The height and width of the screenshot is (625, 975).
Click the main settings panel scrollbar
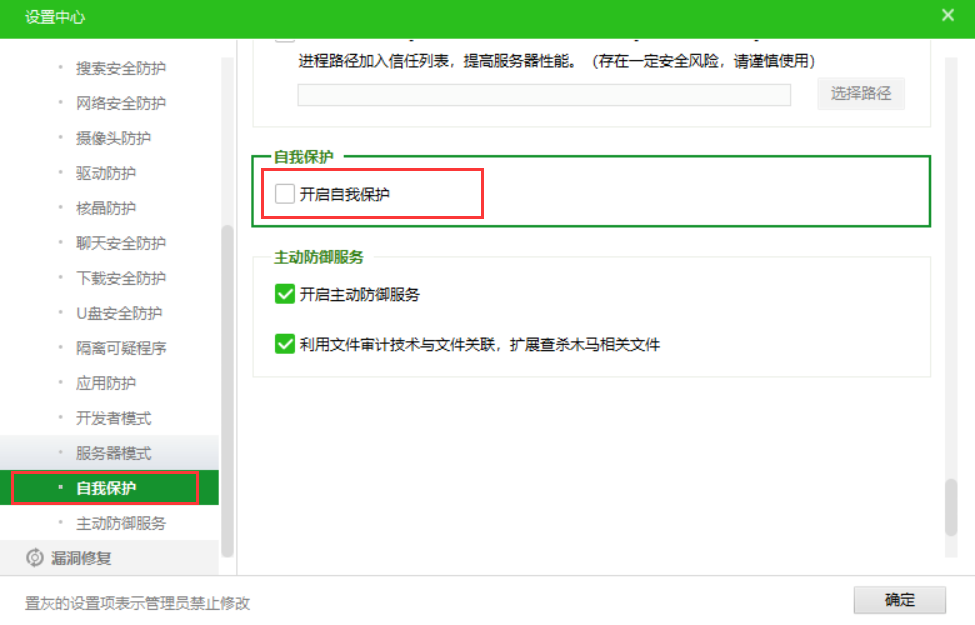950,509
